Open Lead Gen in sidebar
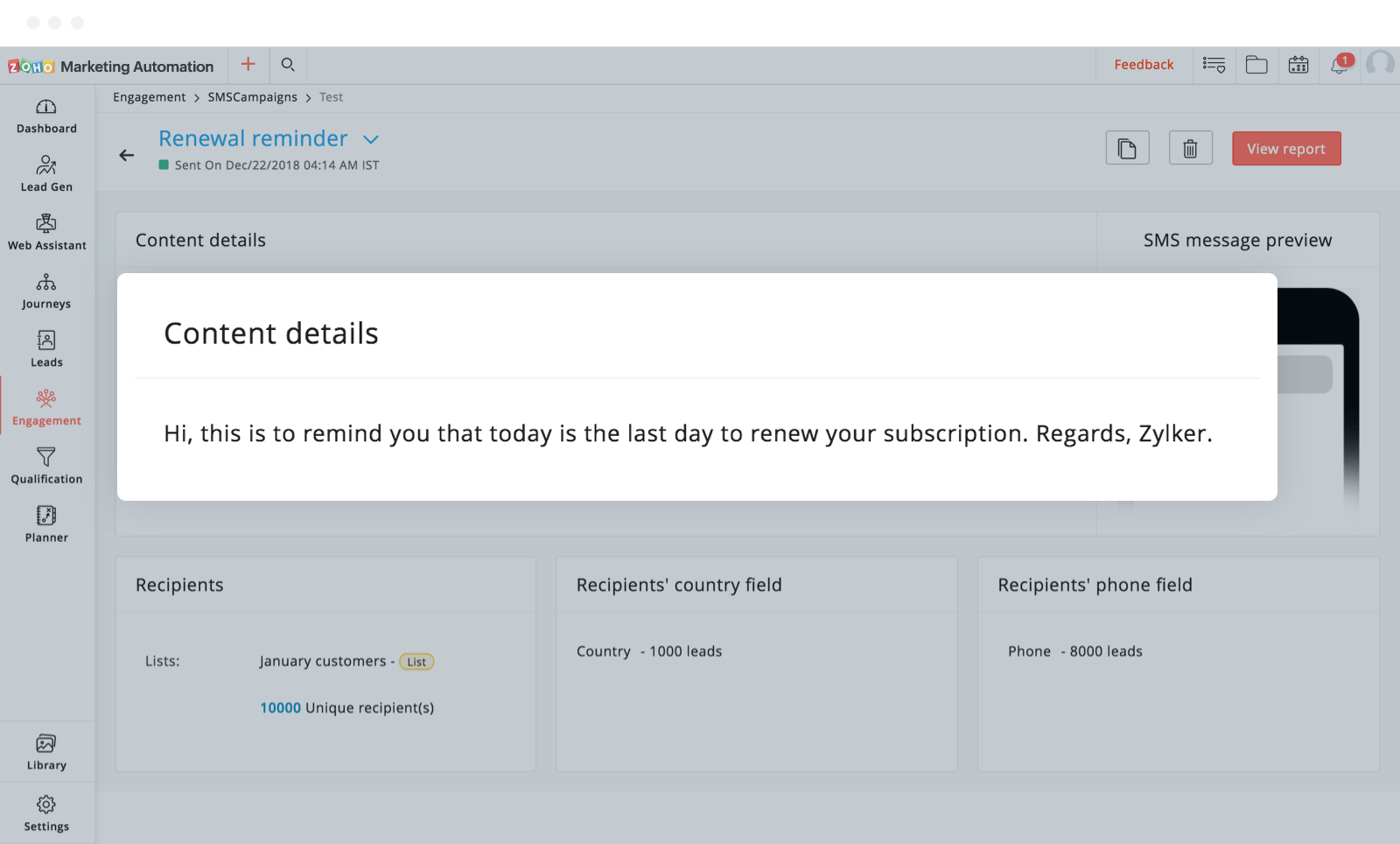 pyautogui.click(x=46, y=174)
